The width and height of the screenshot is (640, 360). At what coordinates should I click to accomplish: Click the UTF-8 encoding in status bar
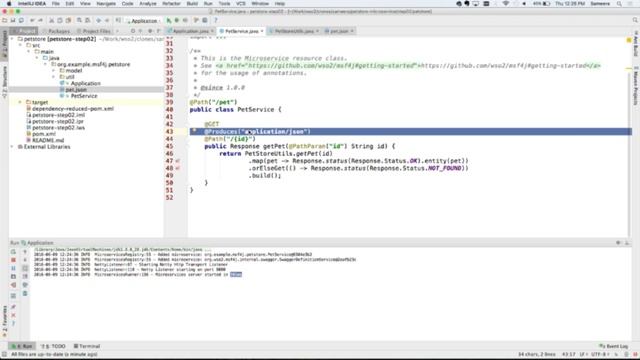pos(599,354)
